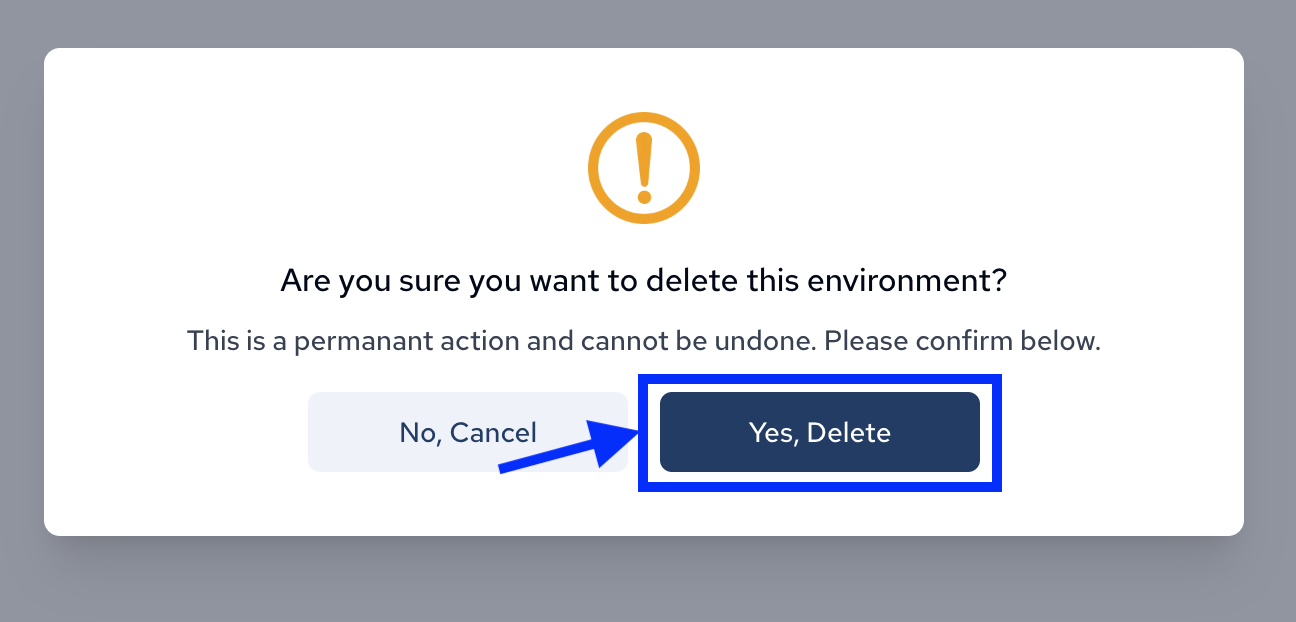The height and width of the screenshot is (622, 1296).
Task: Click the light gray No, Cancel button
Action: [467, 432]
